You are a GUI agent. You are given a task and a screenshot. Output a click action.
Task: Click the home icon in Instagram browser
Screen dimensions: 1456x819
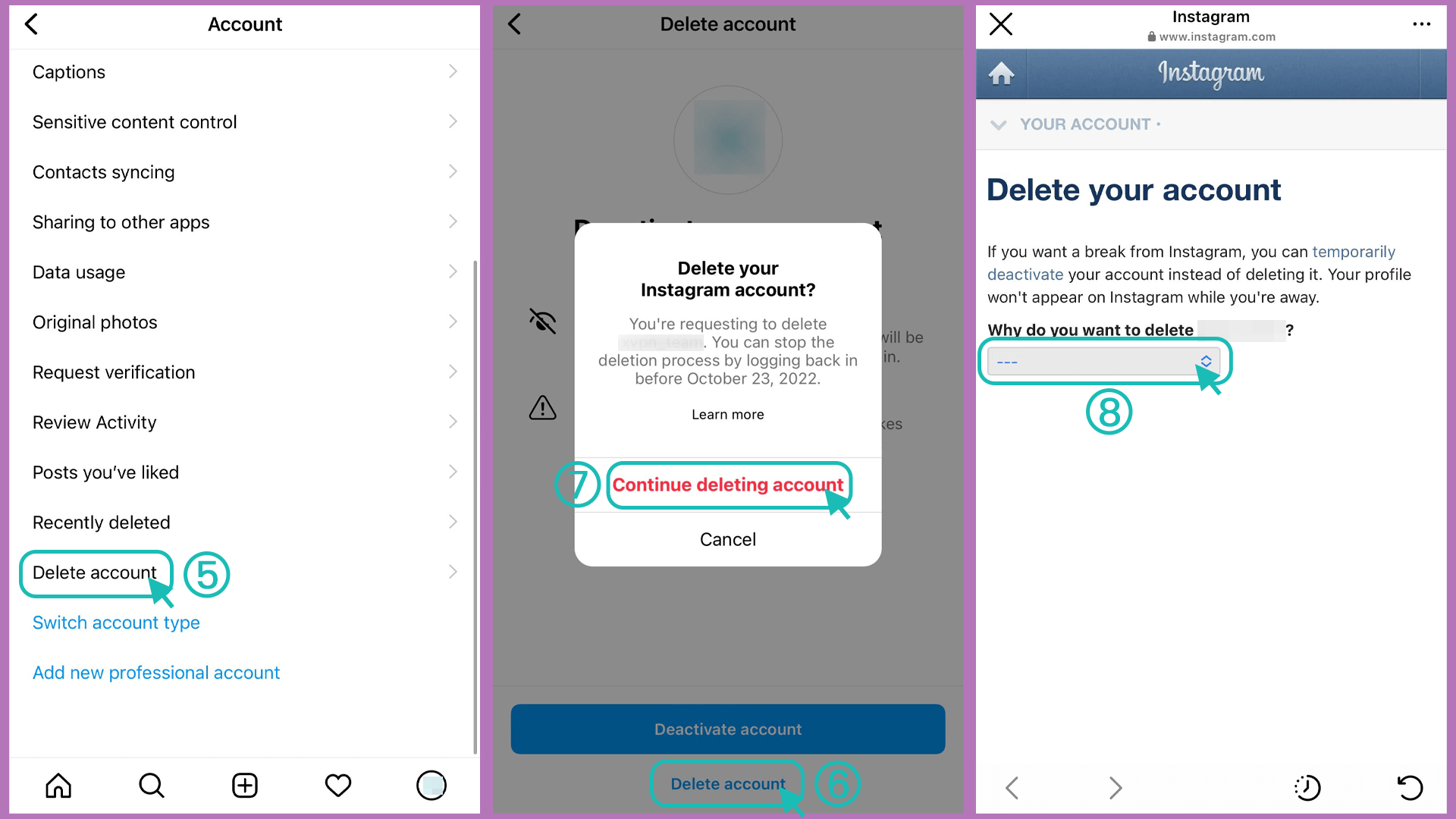1002,73
